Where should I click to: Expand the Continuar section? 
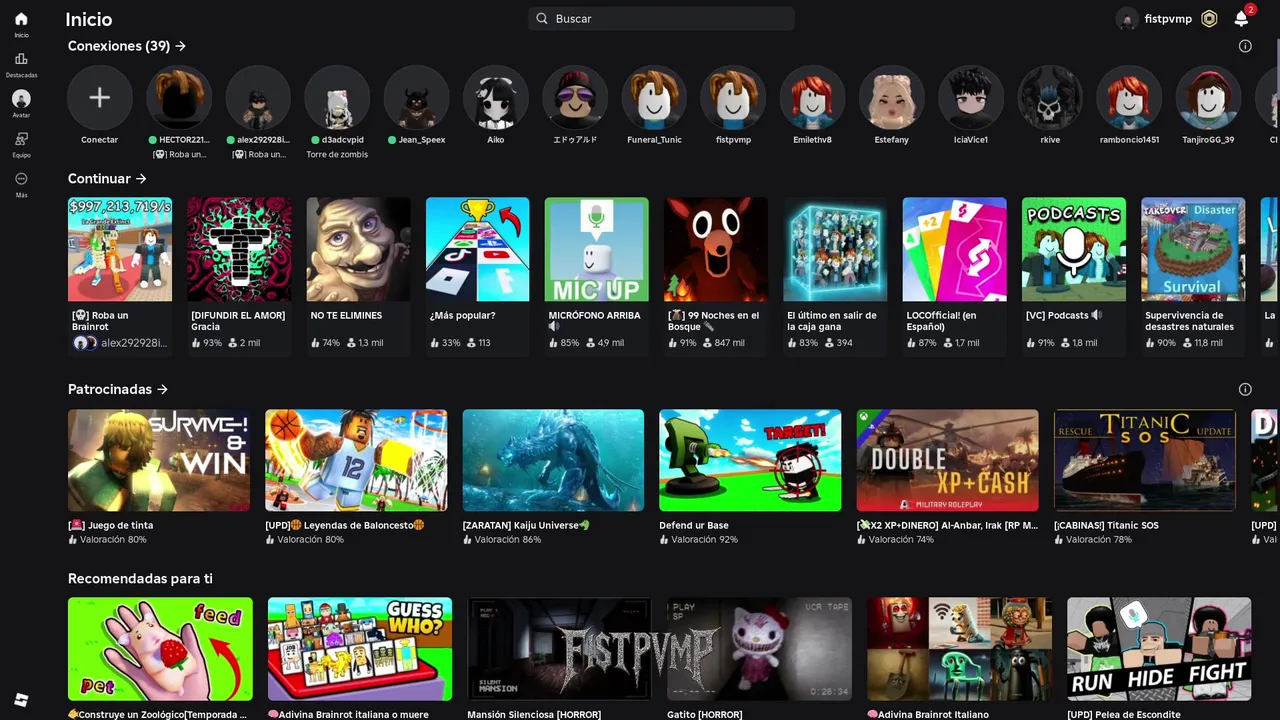pos(107,179)
